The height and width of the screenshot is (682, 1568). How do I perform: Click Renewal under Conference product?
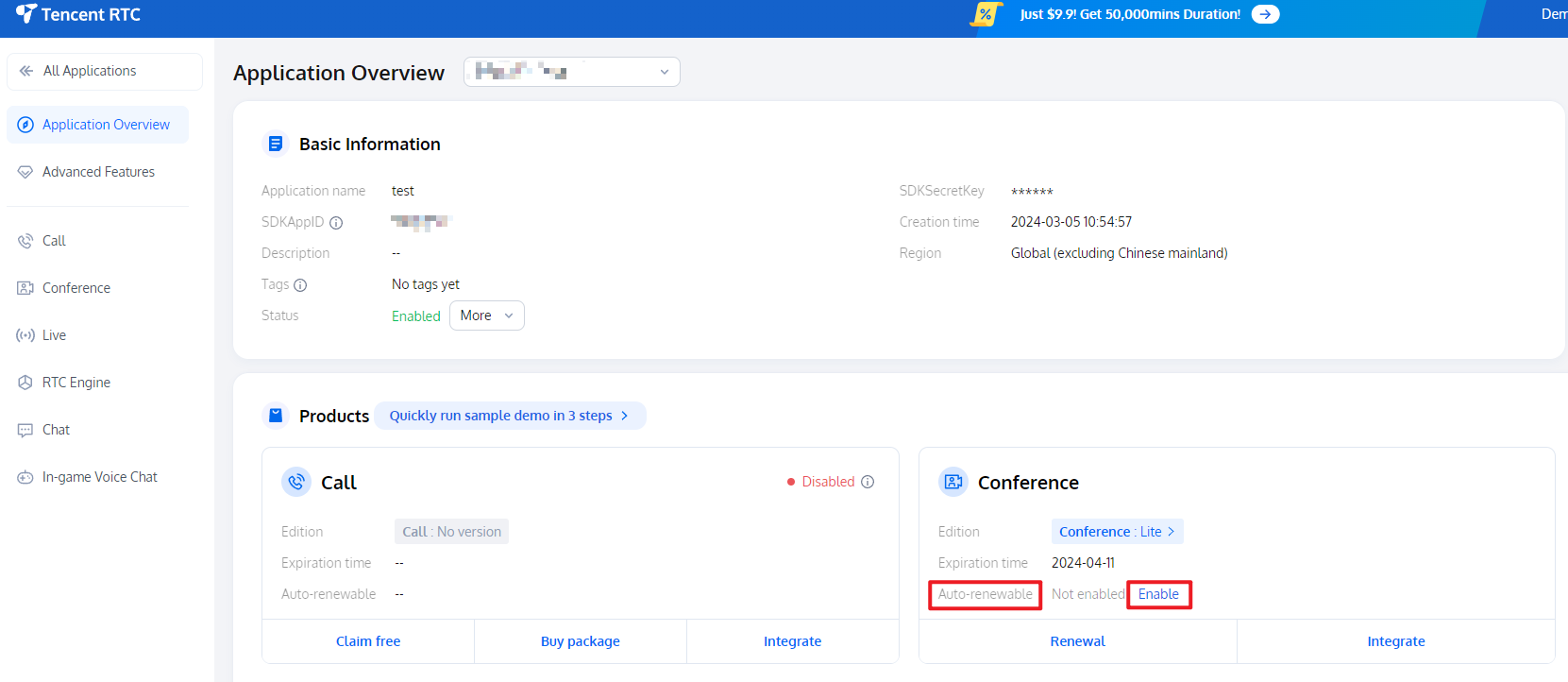click(x=1077, y=641)
